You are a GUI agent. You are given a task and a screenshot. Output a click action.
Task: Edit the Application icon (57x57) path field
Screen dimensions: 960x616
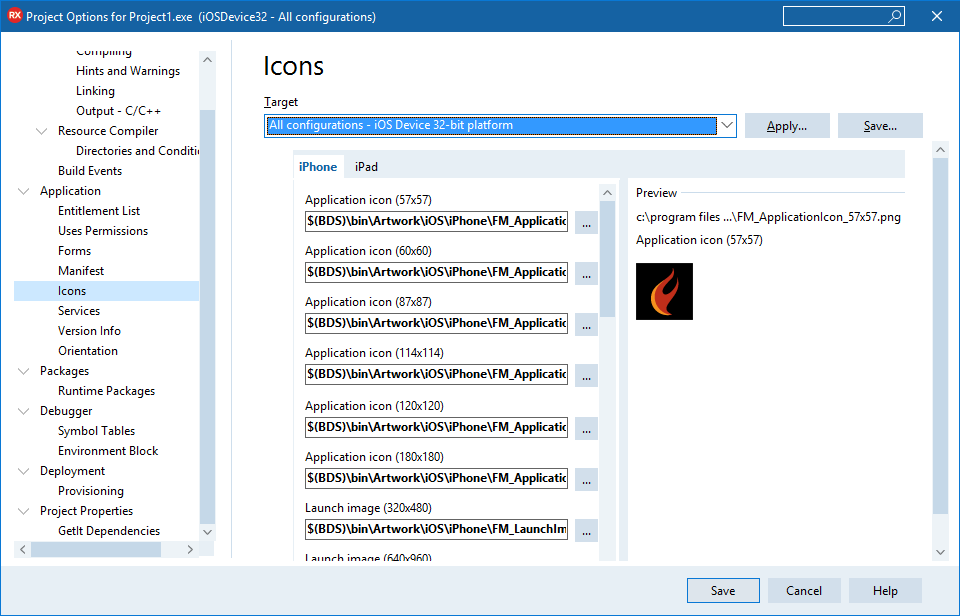[437, 221]
